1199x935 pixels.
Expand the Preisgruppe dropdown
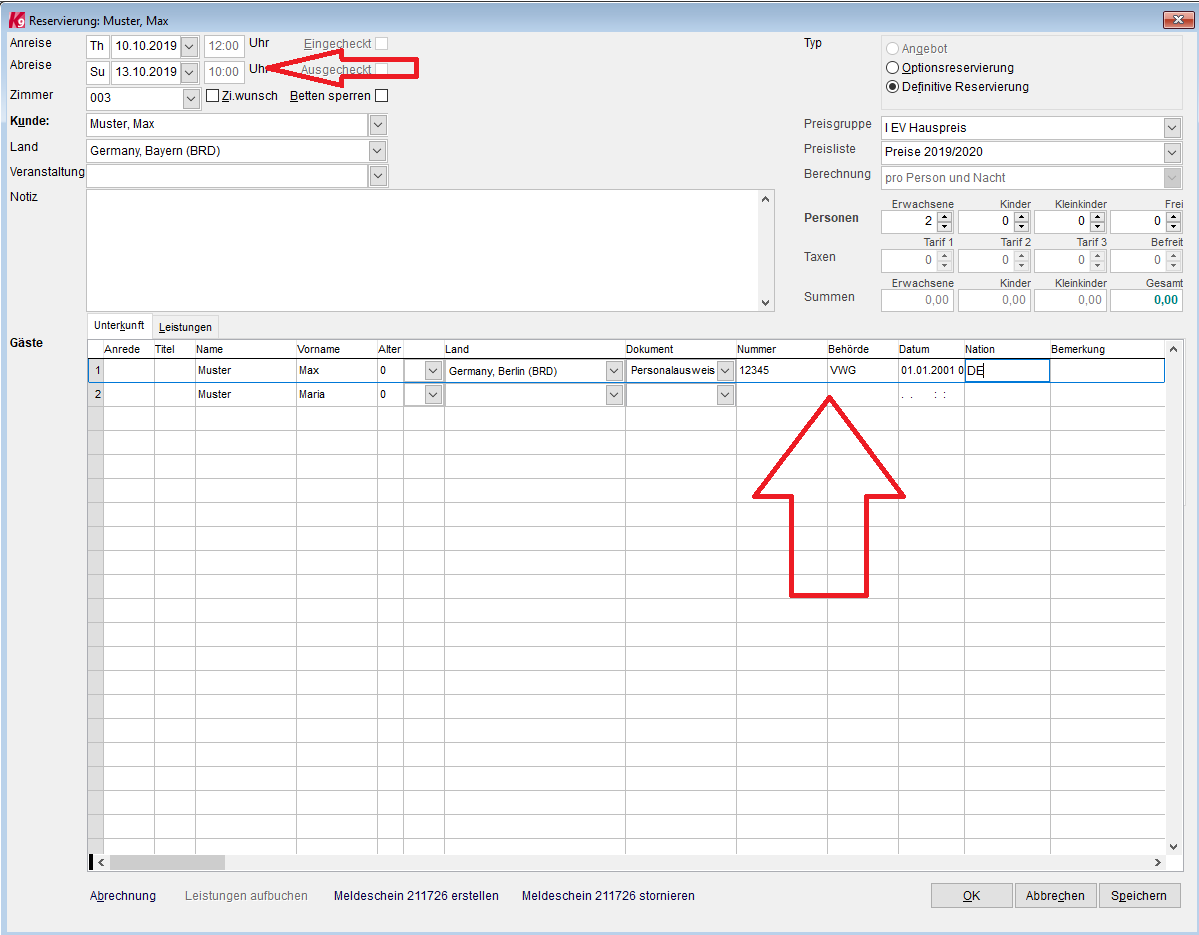(x=1172, y=128)
